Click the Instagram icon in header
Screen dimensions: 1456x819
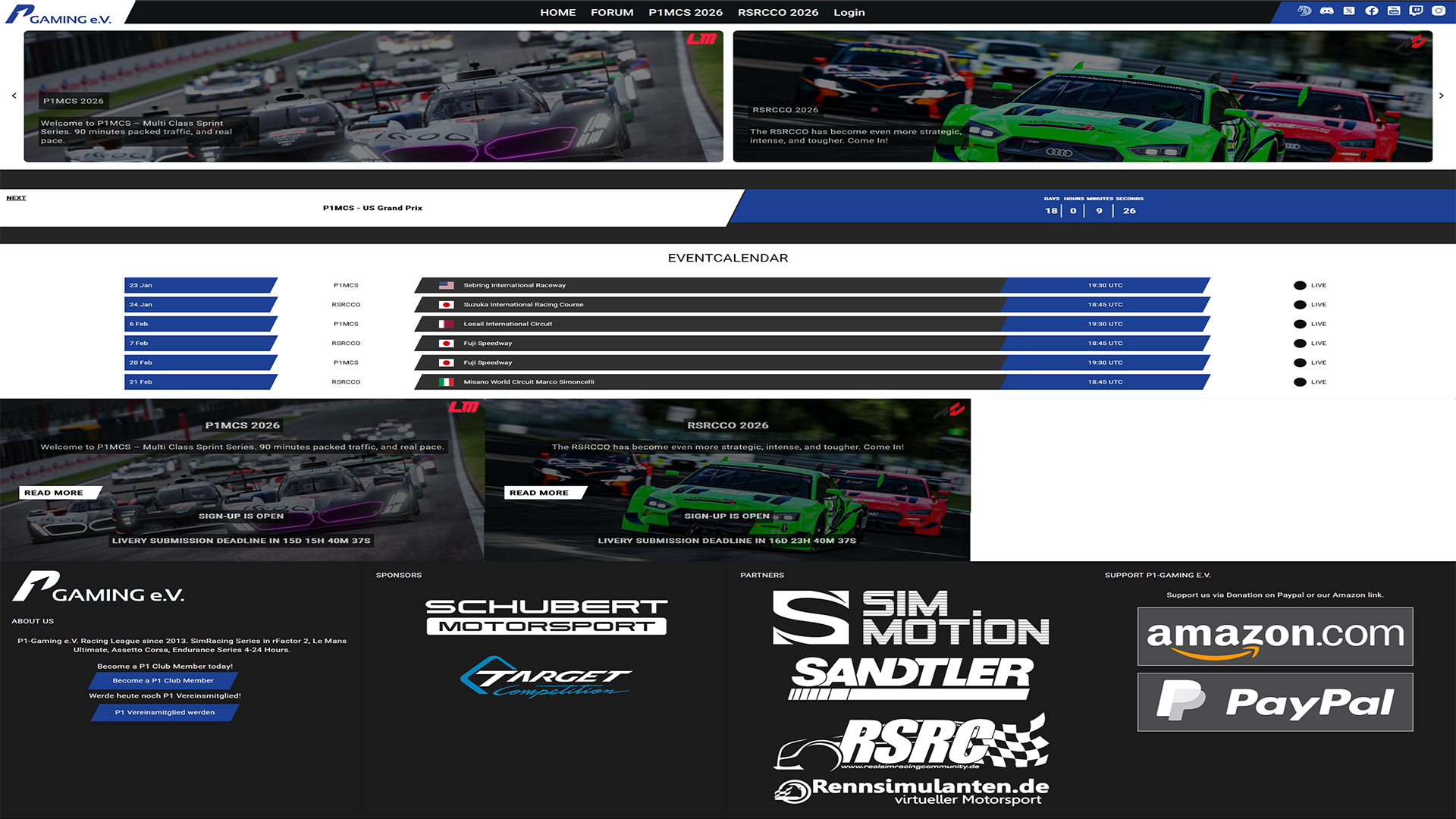click(1439, 11)
